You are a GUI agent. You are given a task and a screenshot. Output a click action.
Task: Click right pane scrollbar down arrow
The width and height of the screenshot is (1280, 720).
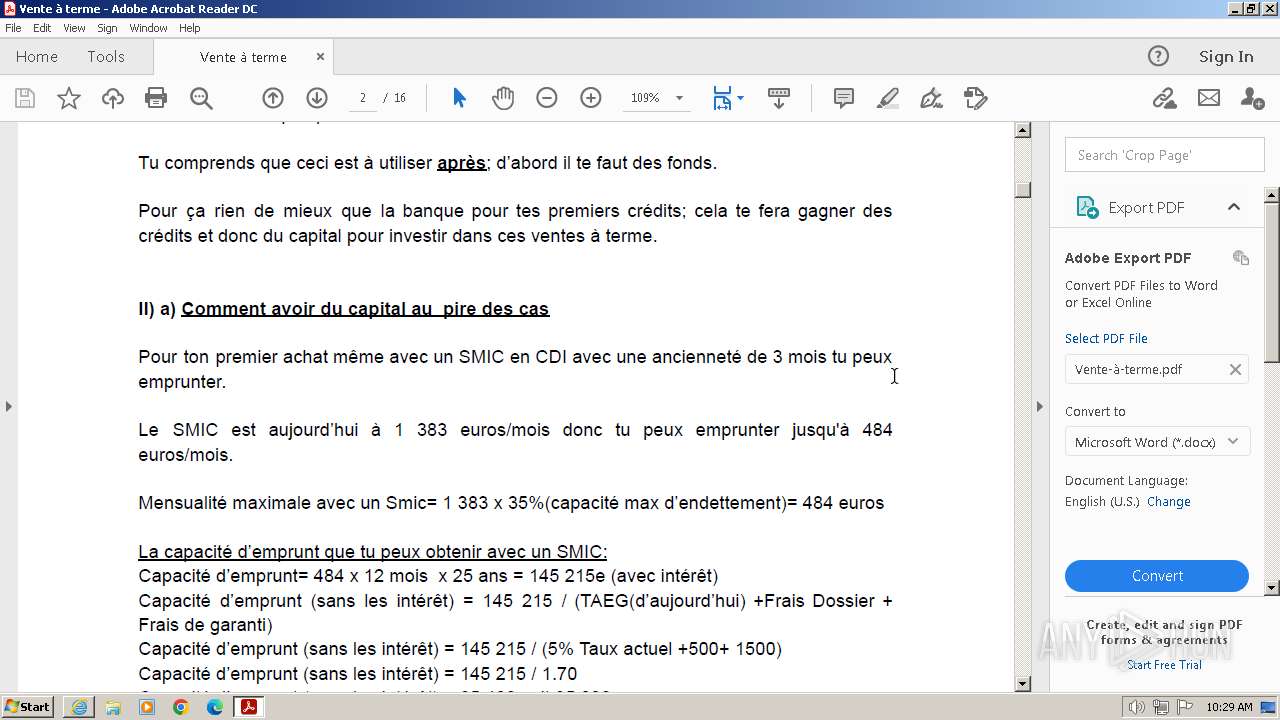pyautogui.click(x=1272, y=588)
